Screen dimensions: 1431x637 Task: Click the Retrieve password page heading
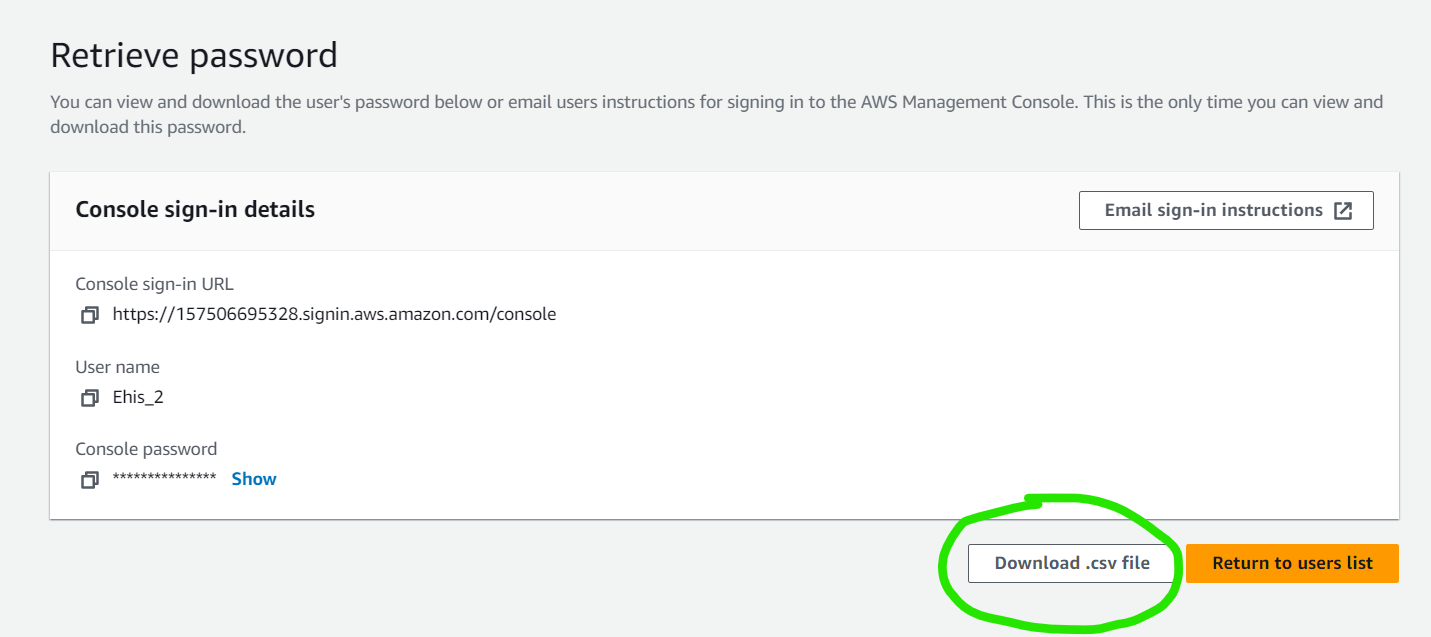pyautogui.click(x=194, y=56)
